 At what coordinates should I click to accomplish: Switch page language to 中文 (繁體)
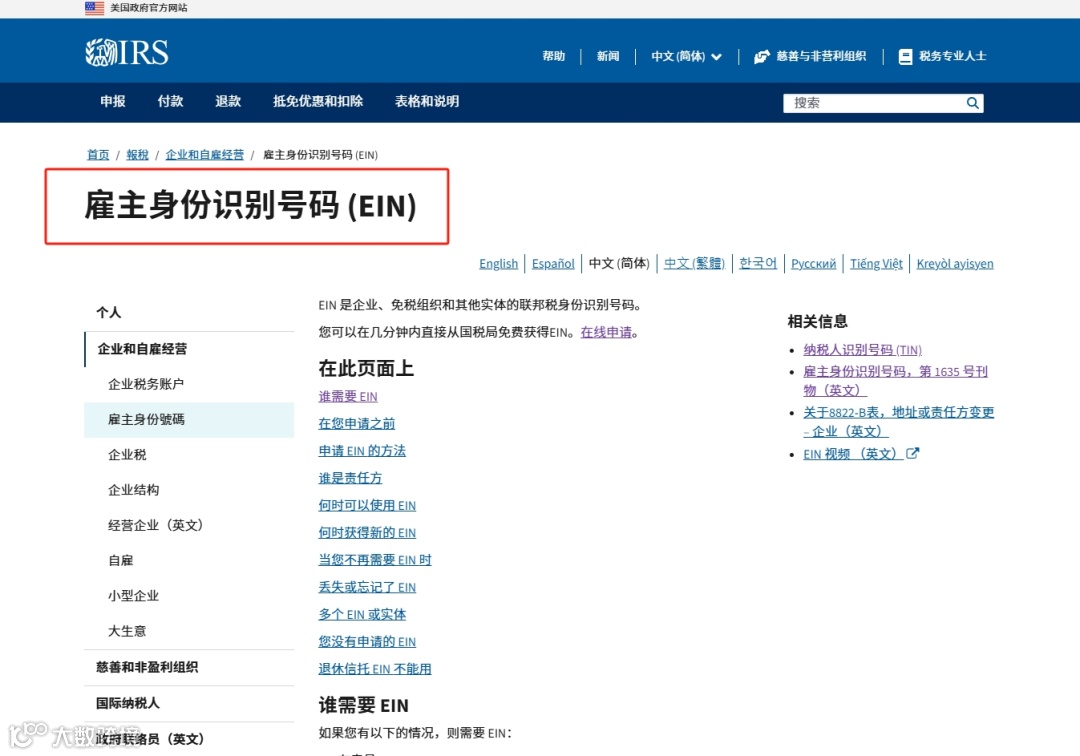[x=694, y=264]
